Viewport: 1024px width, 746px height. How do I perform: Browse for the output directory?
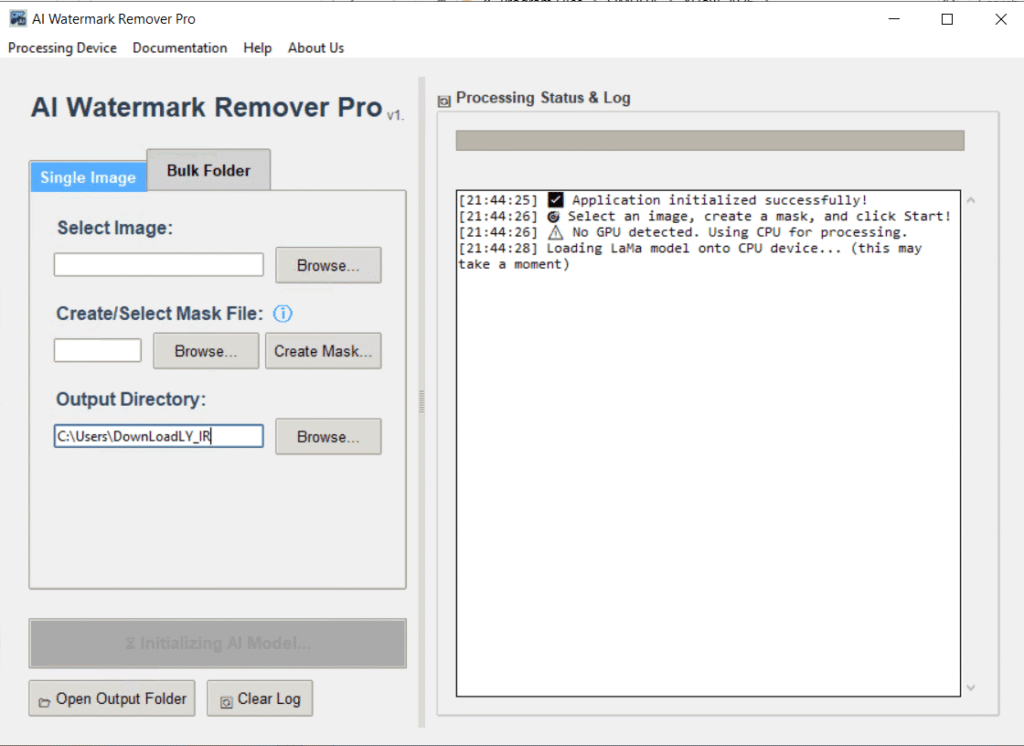click(328, 437)
